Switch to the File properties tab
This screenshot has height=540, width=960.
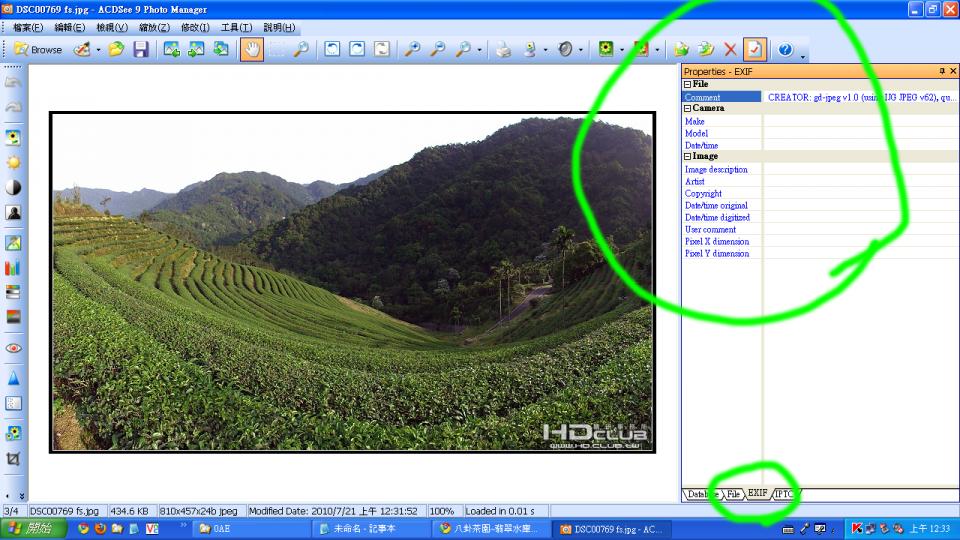pyautogui.click(x=734, y=494)
